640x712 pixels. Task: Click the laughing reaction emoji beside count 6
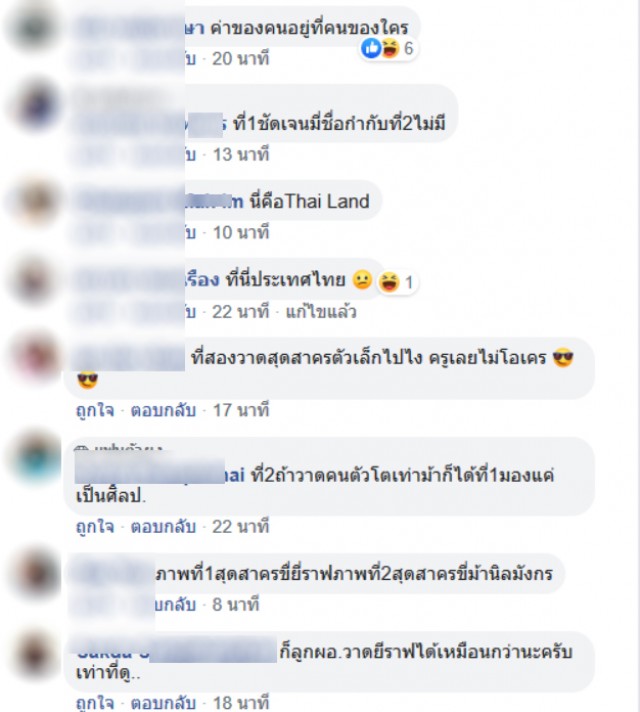(x=390, y=48)
